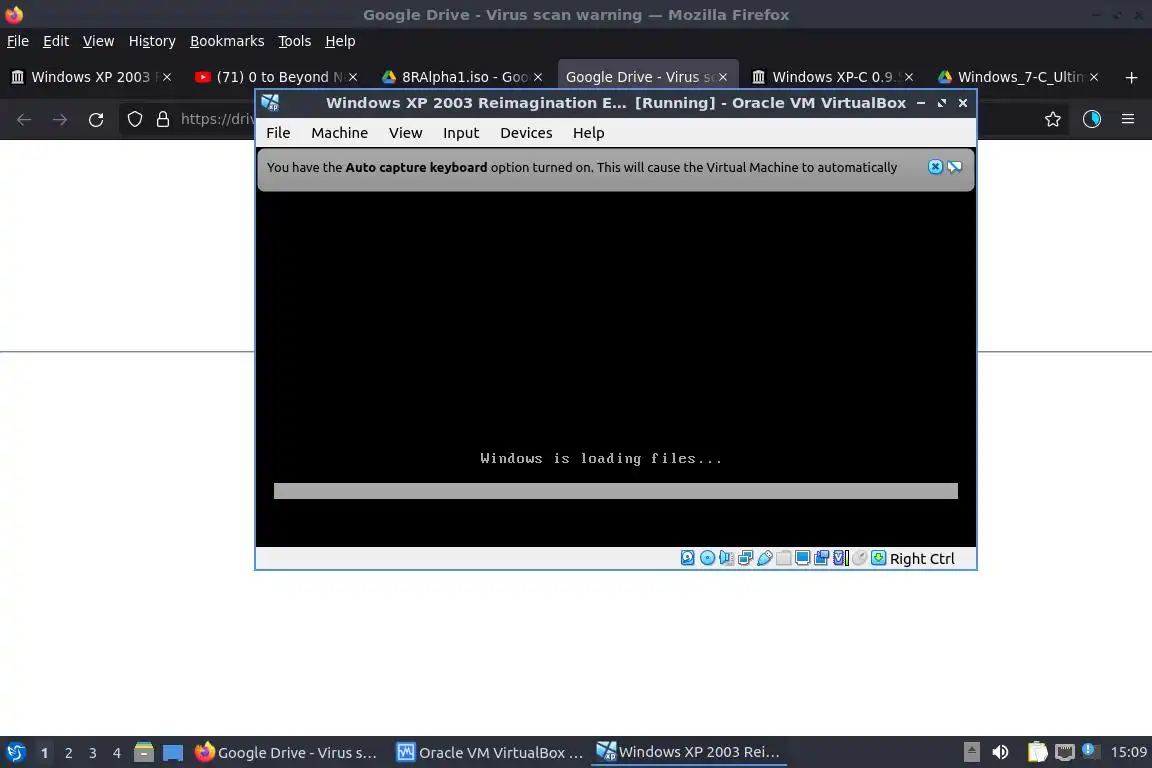Close the Windows XP-C 0.9 tab

pyautogui.click(x=909, y=76)
